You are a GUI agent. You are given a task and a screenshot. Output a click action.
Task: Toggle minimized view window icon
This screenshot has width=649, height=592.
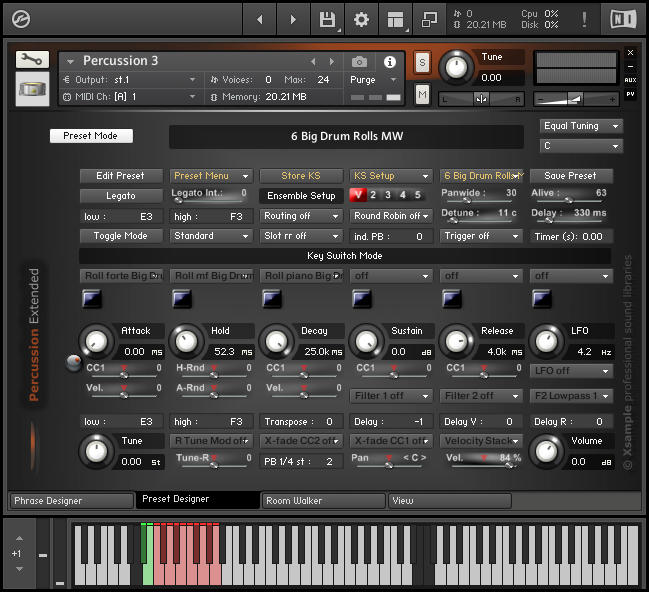(x=429, y=19)
